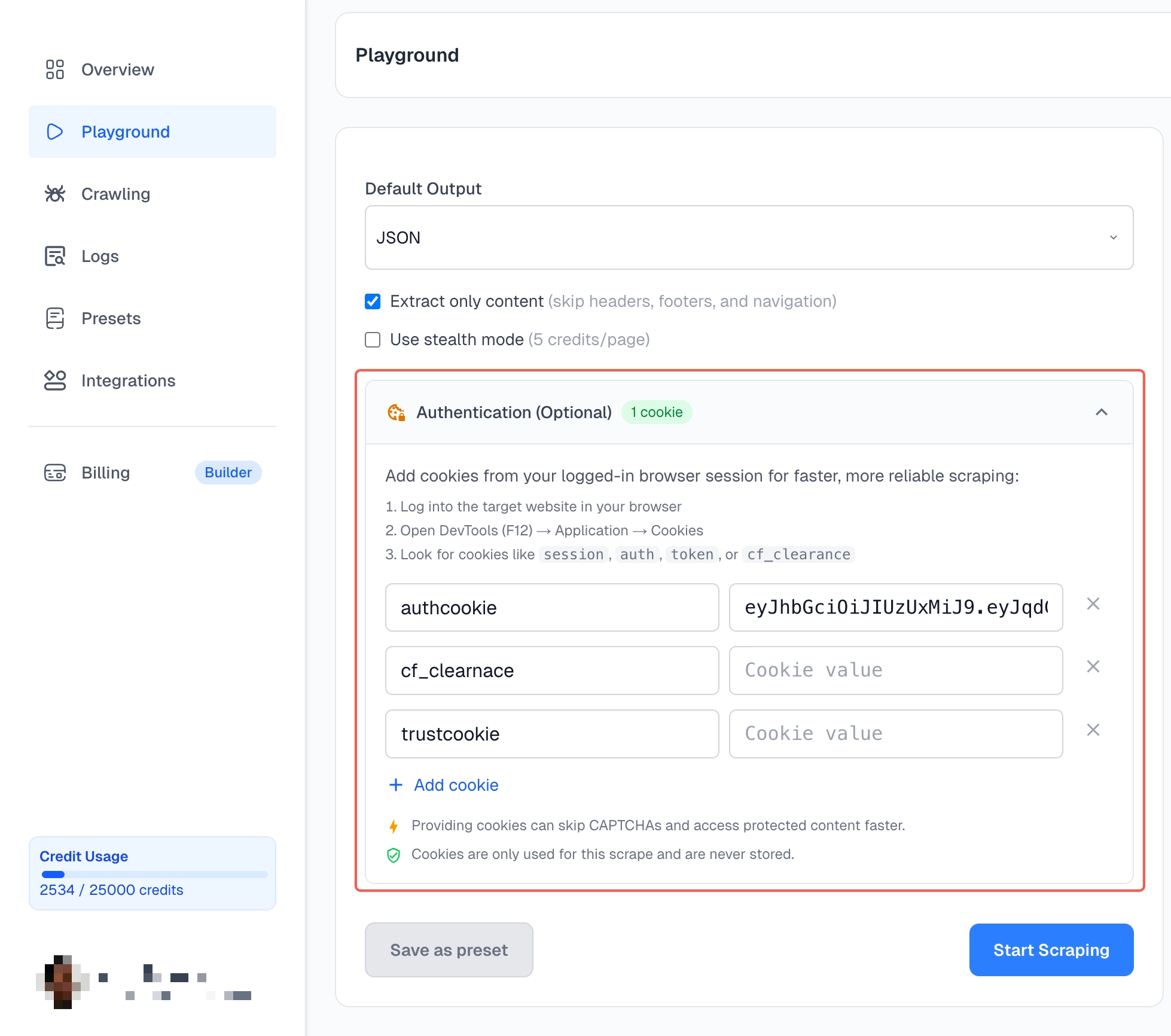The height and width of the screenshot is (1036, 1171).
Task: Open the Integrations icon in sidebar
Action: [x=54, y=380]
